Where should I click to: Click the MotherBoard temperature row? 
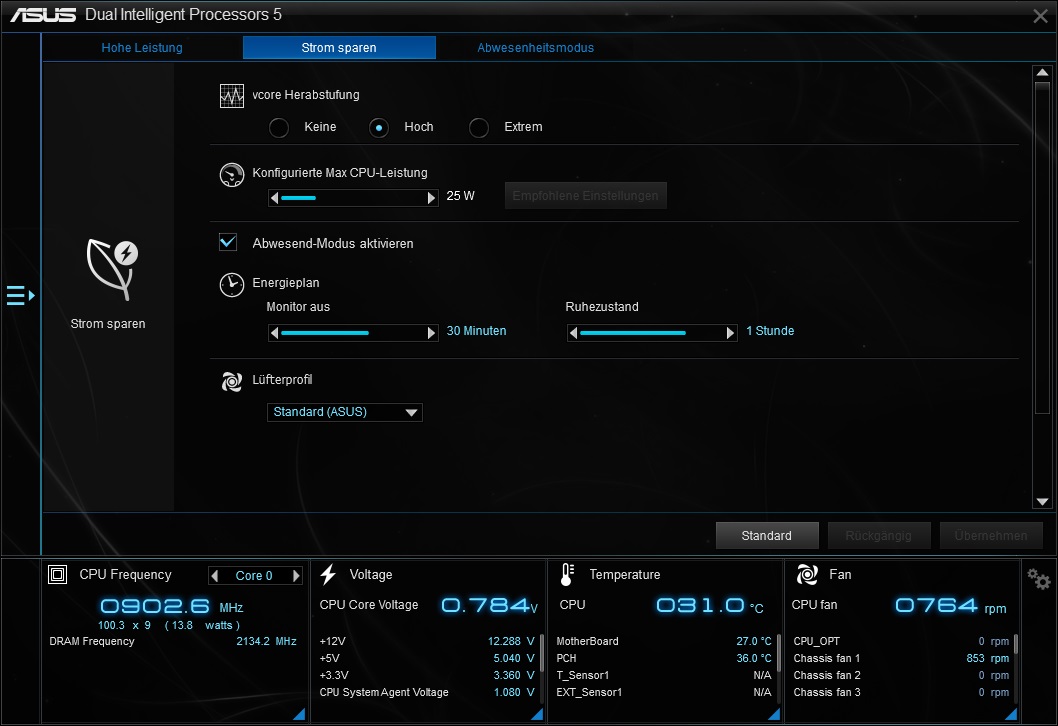(664, 642)
